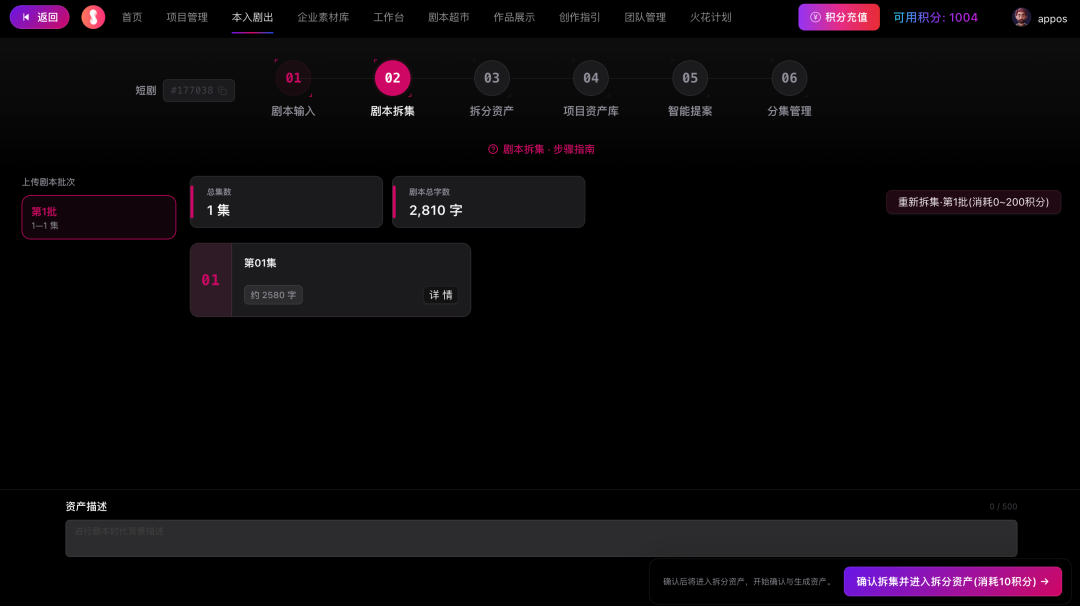Viewport: 1080px width, 606px height.
Task: Open 详情 for episode 01
Action: (441, 295)
